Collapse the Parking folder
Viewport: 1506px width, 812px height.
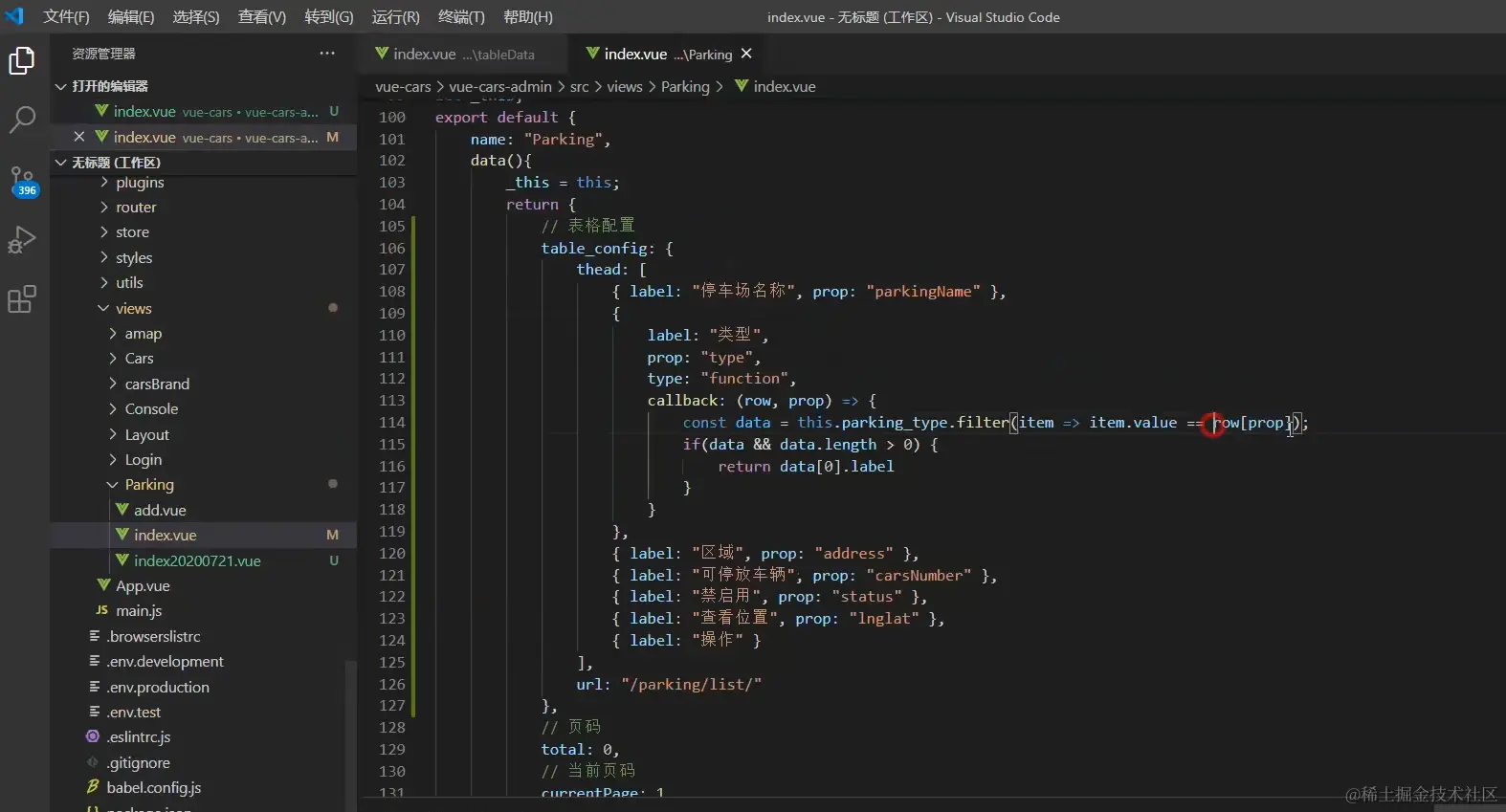point(113,484)
